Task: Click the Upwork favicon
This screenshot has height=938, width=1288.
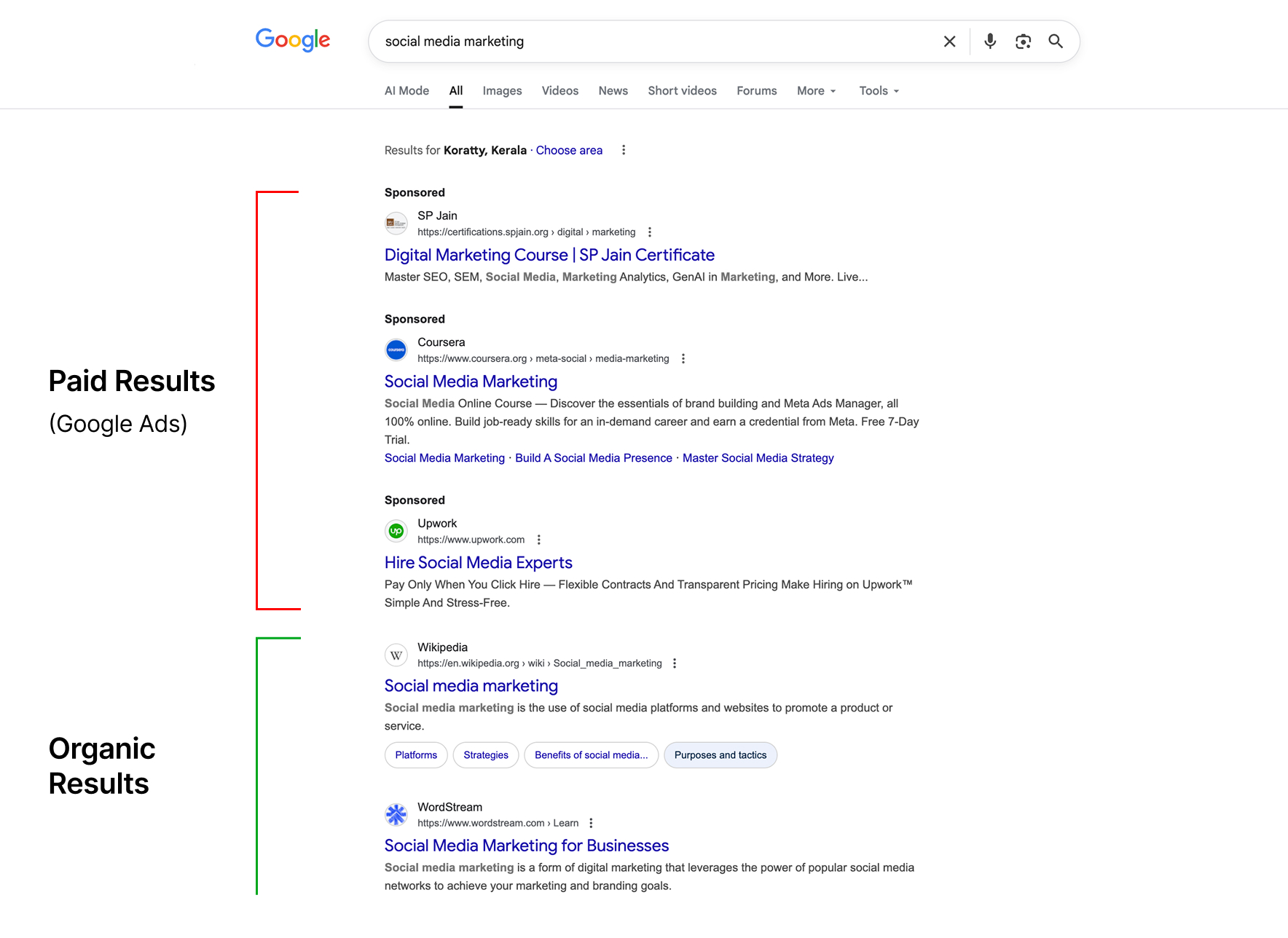Action: (396, 531)
